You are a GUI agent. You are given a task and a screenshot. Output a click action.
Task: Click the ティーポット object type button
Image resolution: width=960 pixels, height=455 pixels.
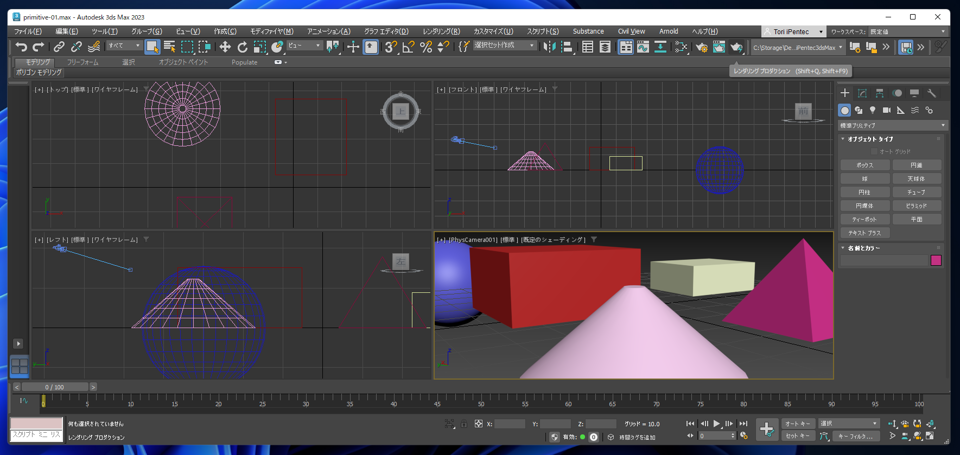[x=865, y=219]
